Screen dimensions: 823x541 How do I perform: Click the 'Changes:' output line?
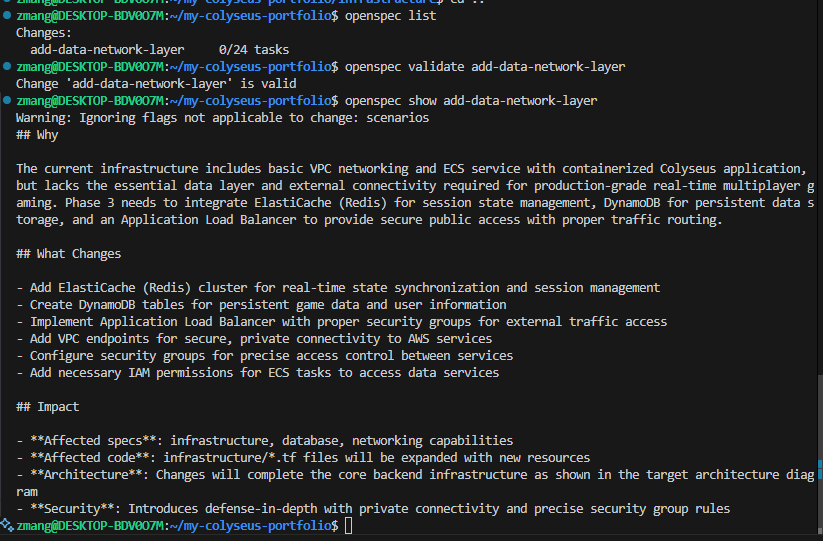coord(44,33)
